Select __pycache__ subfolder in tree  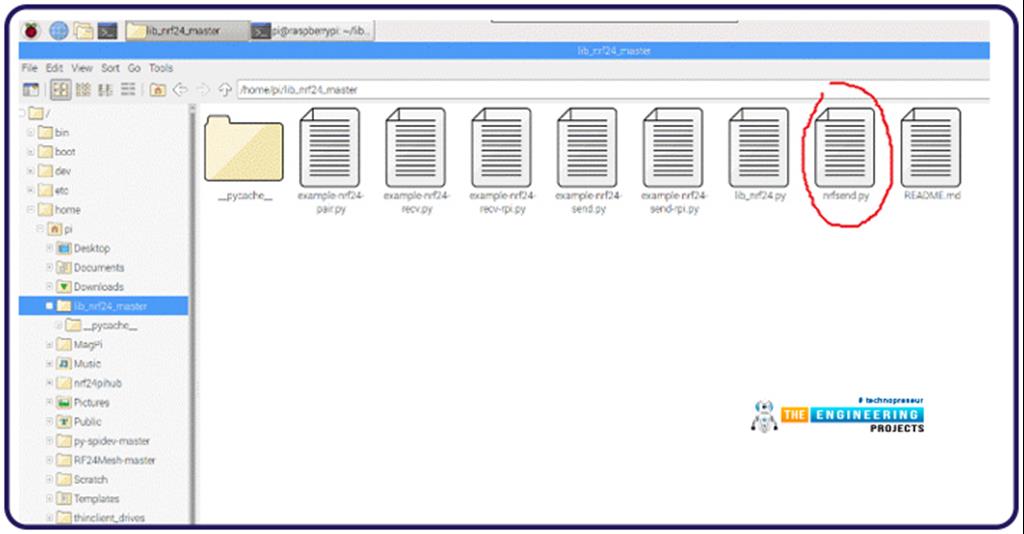(x=102, y=325)
